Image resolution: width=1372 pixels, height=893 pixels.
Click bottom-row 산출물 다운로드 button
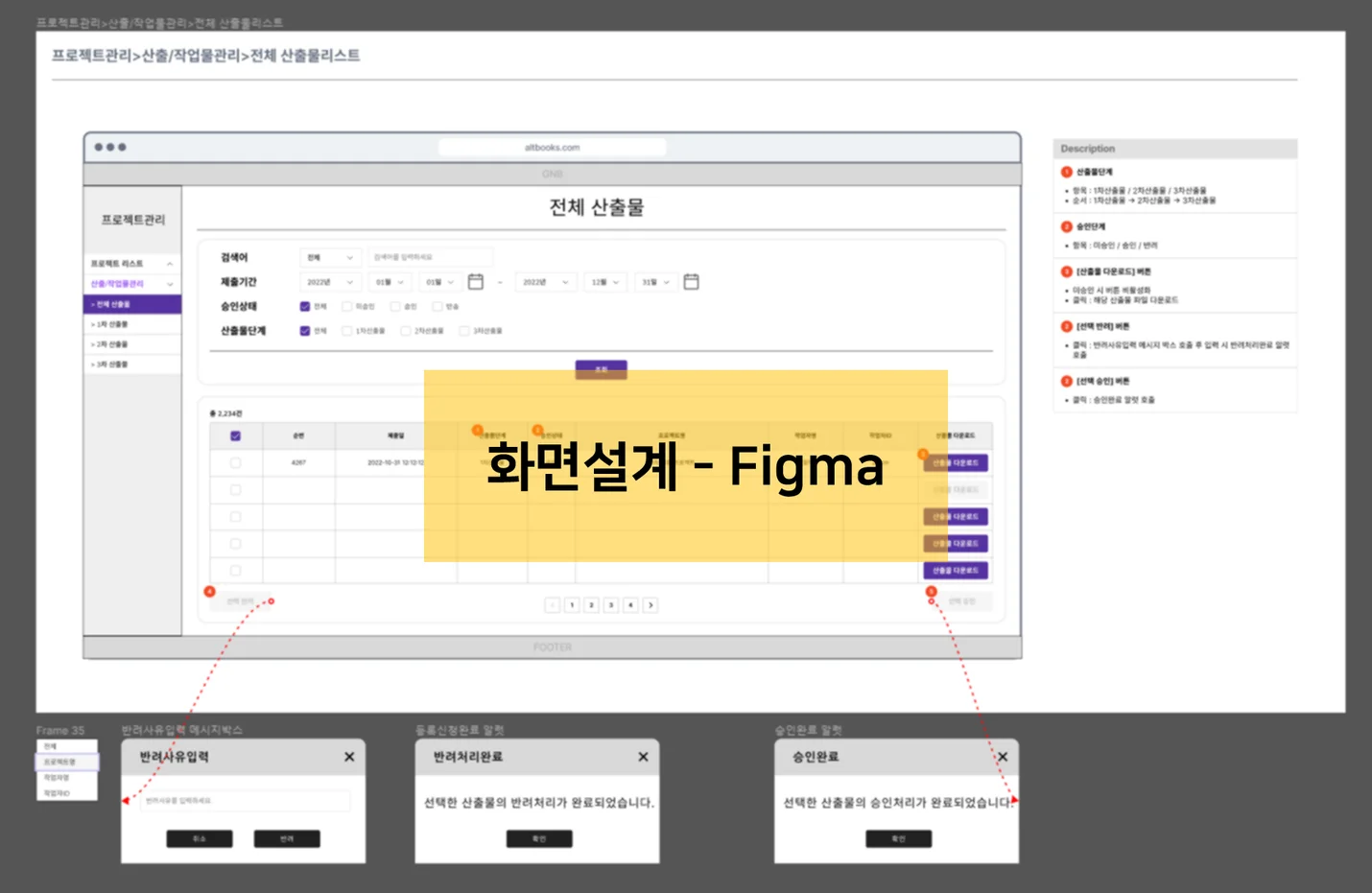pyautogui.click(x=955, y=571)
